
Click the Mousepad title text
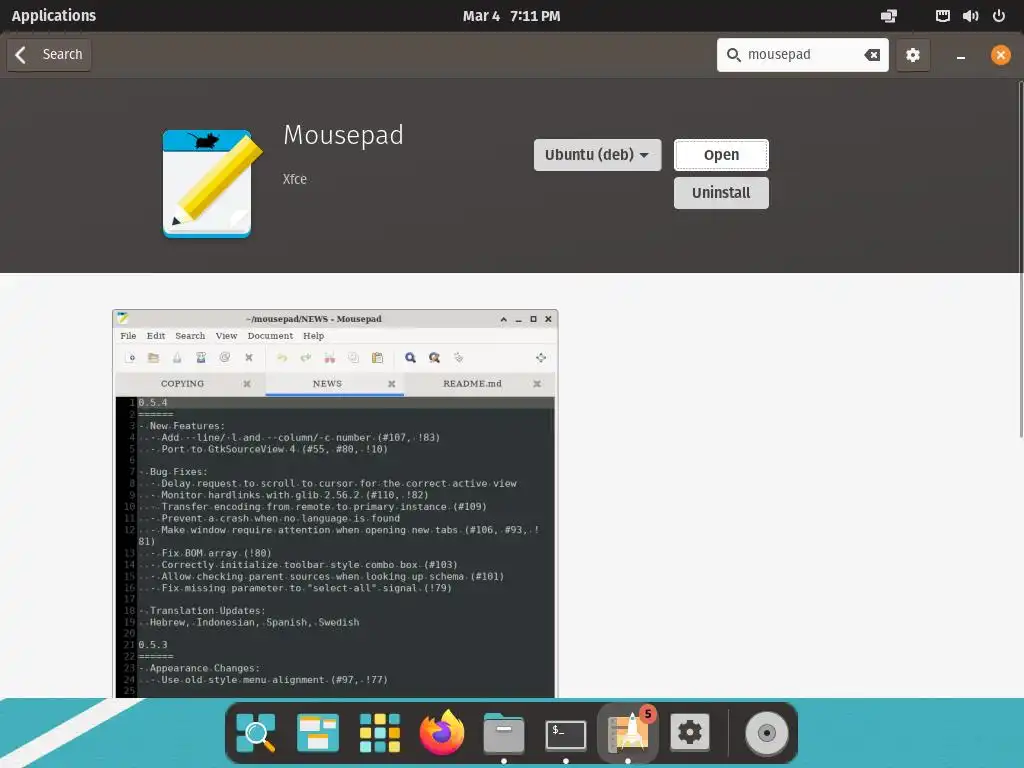(344, 135)
